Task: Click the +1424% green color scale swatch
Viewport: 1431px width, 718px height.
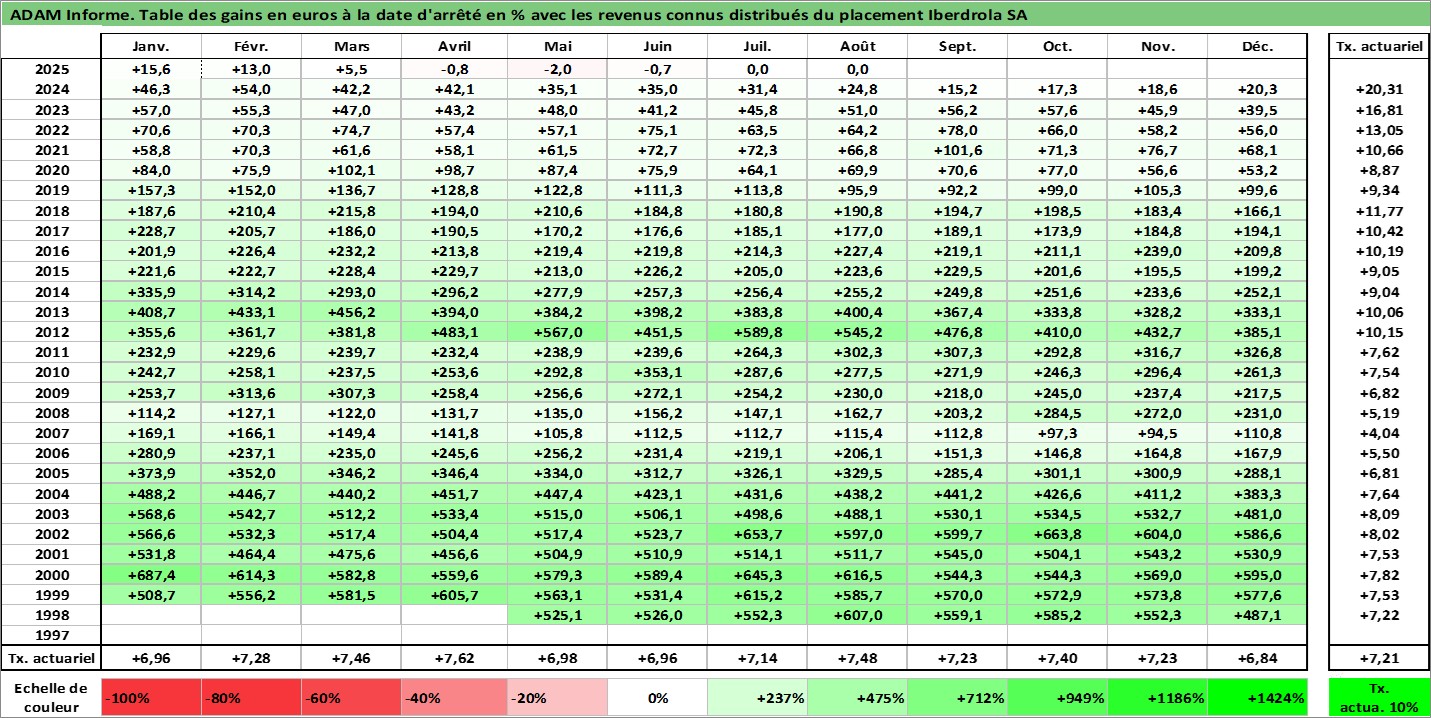Action: coord(1258,698)
